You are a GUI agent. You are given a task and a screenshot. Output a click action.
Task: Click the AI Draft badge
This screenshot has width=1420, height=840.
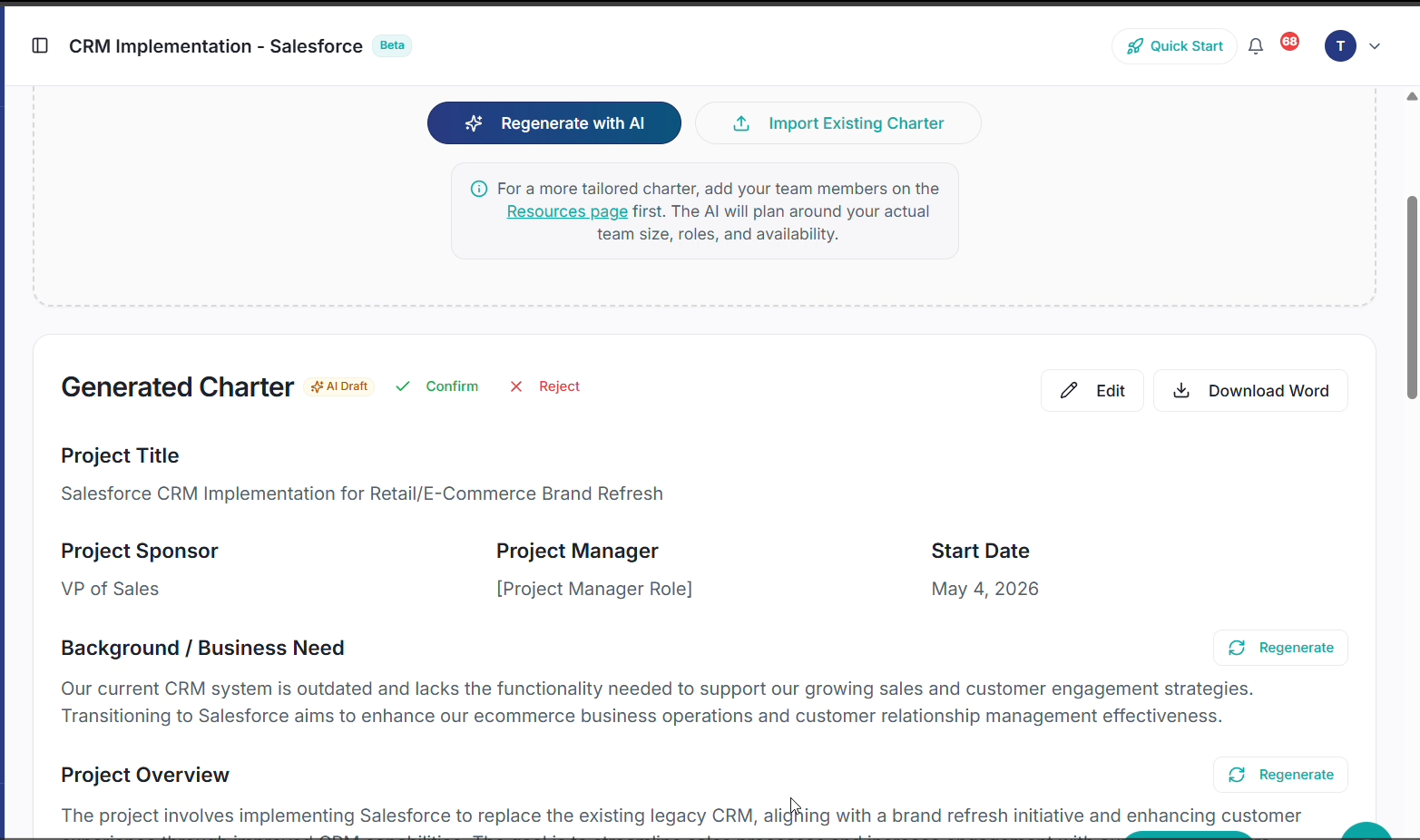tap(338, 386)
